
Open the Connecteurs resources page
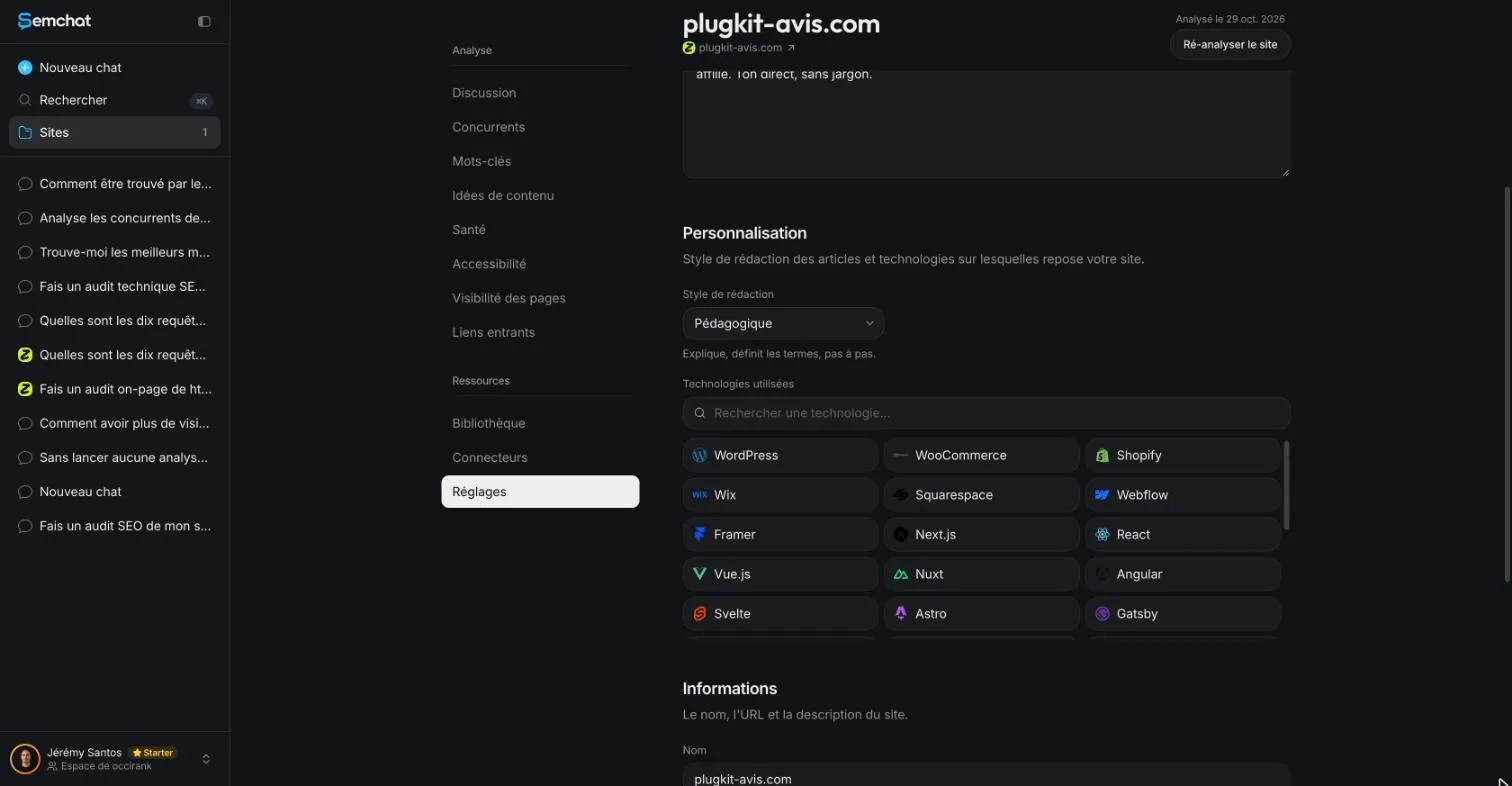click(x=490, y=457)
